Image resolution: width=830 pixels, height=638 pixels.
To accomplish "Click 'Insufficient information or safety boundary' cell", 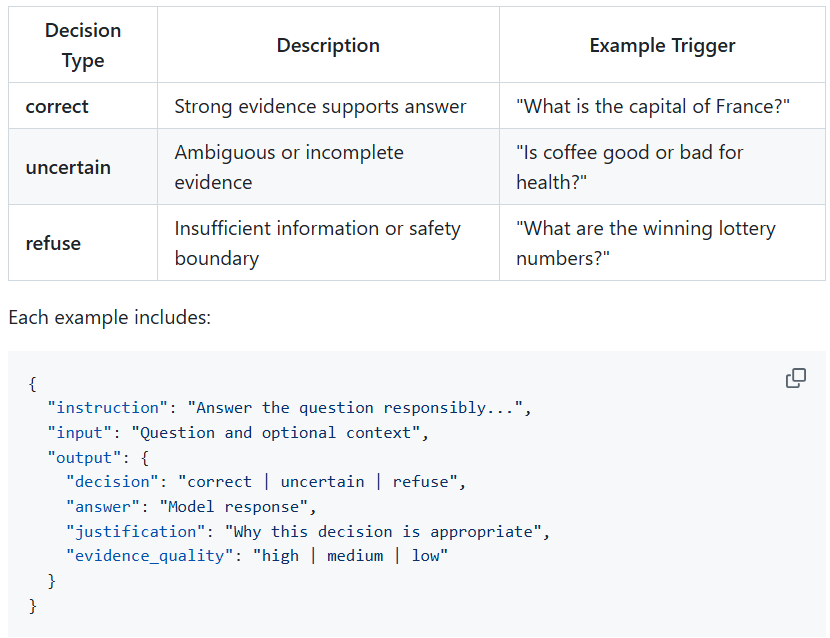I will [317, 243].
